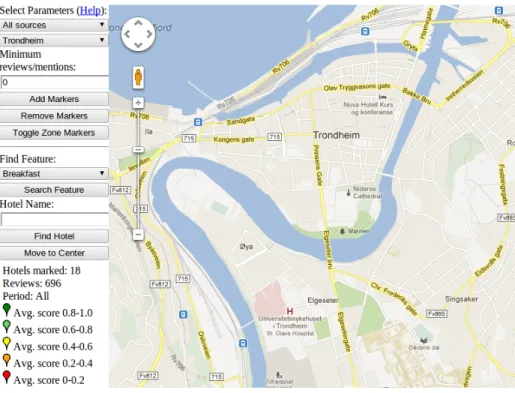
Task: Click the Find Hotel button
Action: pyautogui.click(x=54, y=236)
